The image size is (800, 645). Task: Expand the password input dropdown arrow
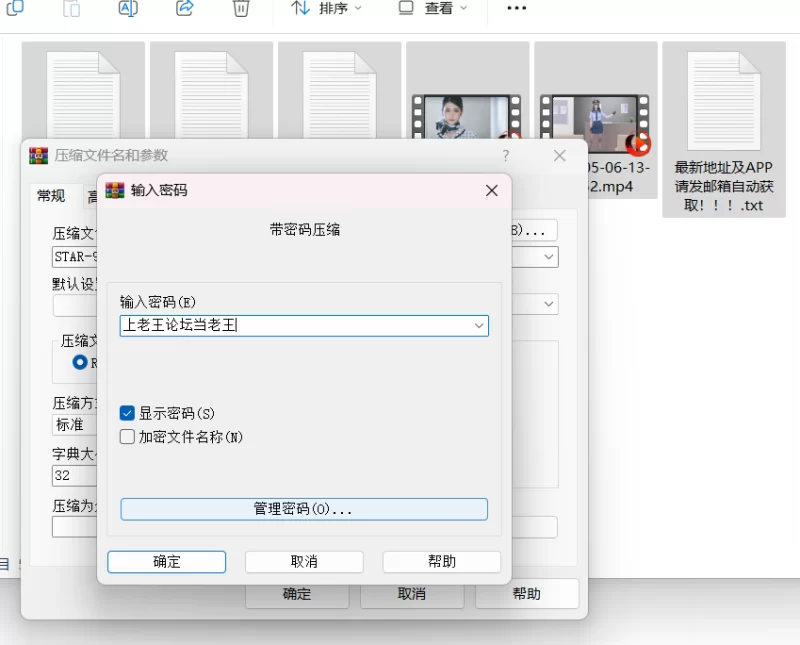[479, 326]
